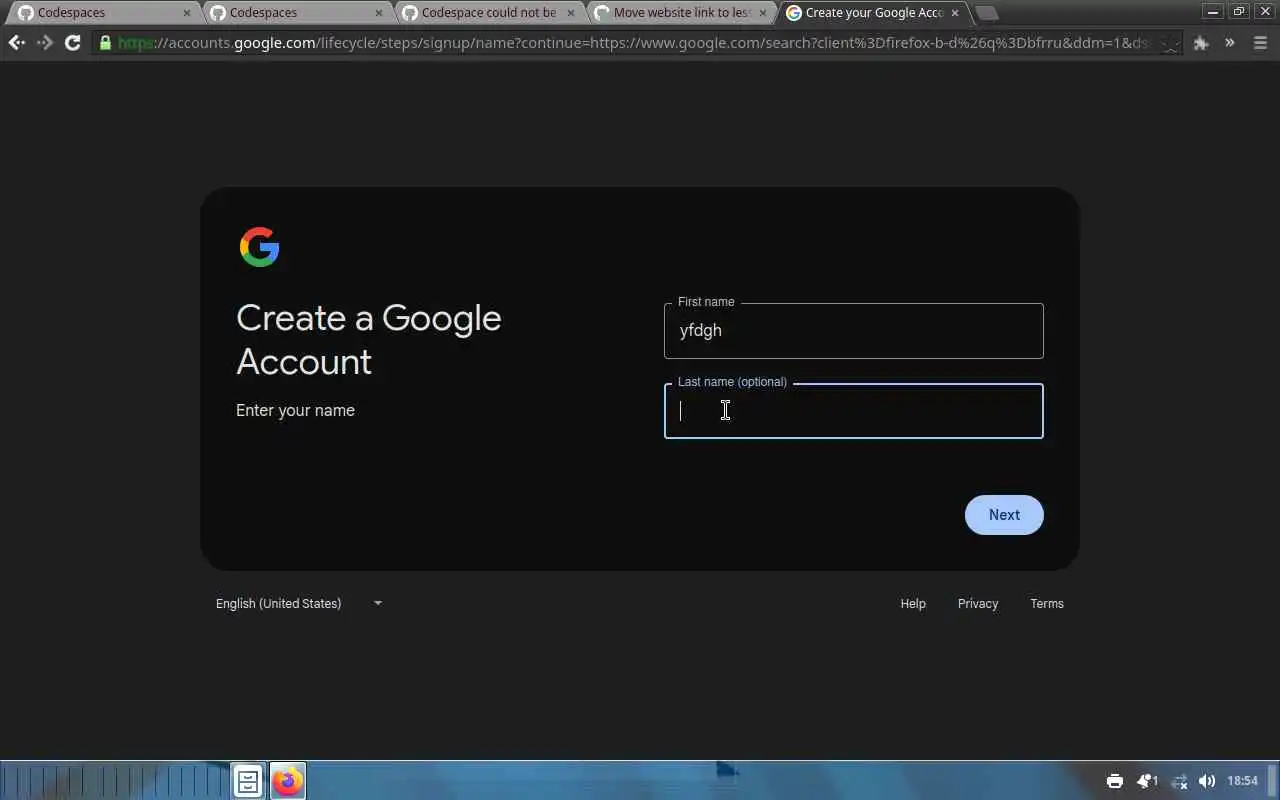1280x800 pixels.
Task: Restore the browser window size
Action: (1239, 12)
